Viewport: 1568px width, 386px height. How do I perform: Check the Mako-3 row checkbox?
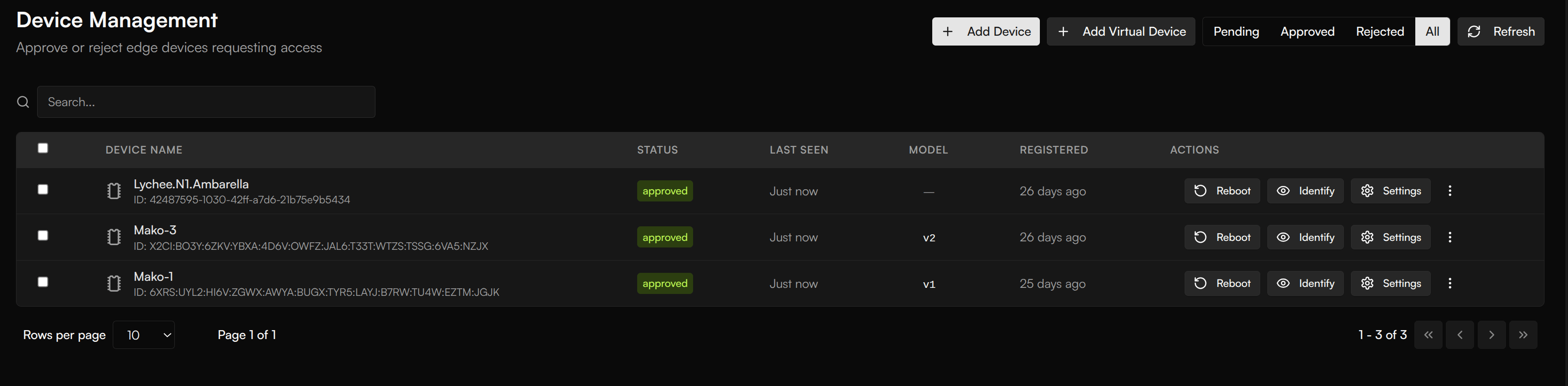click(43, 236)
